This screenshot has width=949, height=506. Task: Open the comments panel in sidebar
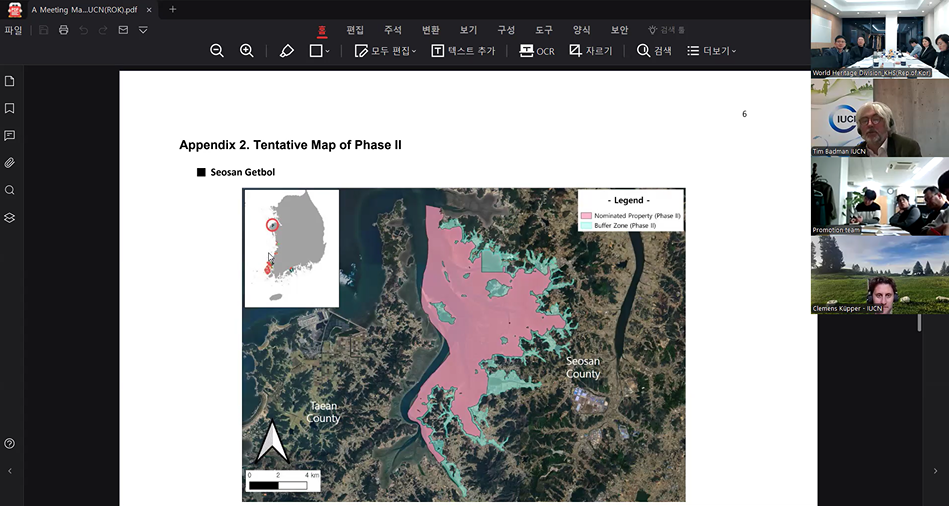pos(10,135)
